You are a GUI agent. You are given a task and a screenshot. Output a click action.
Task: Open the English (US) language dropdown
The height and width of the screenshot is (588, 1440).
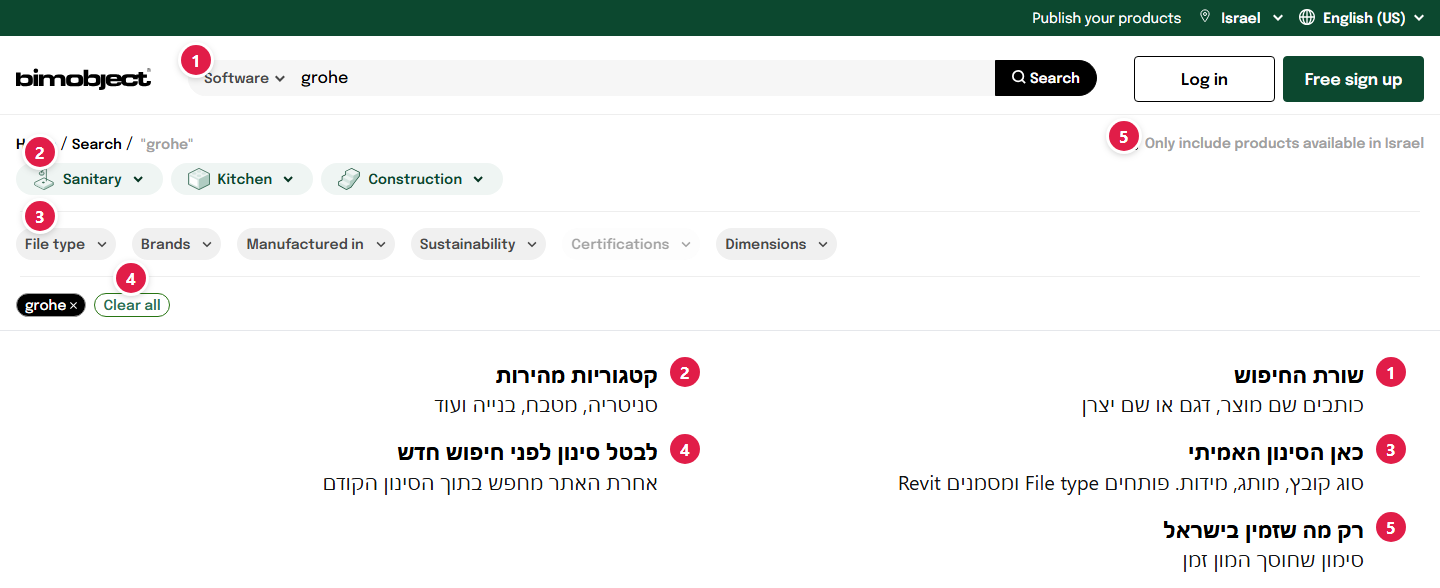click(1373, 18)
